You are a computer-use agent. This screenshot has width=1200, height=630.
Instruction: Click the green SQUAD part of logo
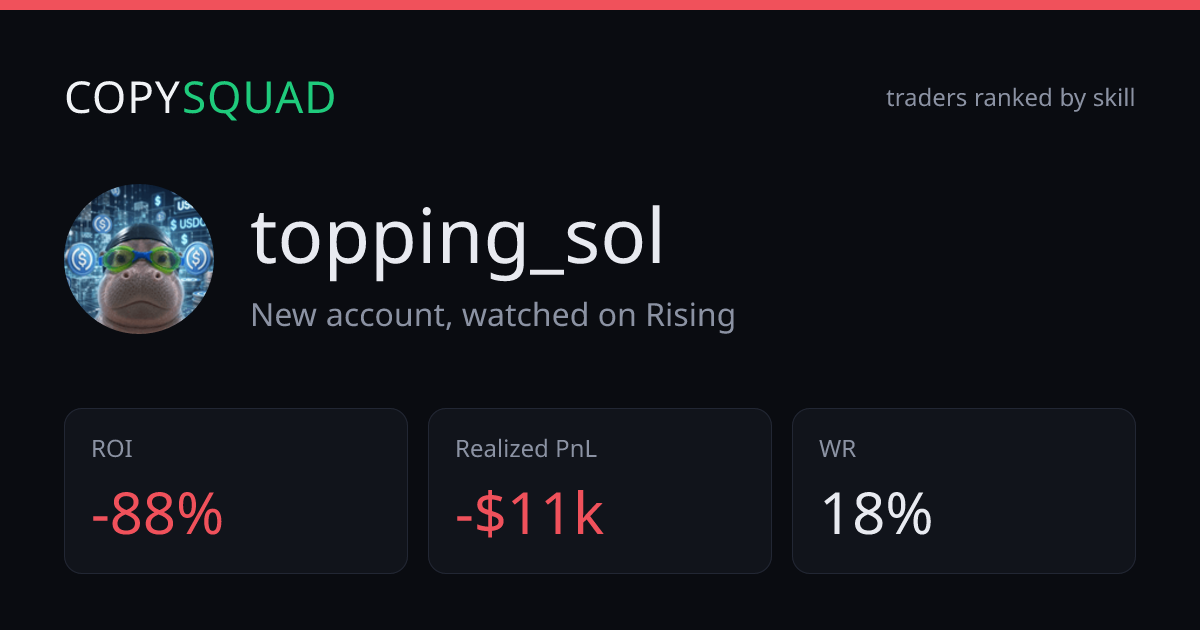point(259,98)
